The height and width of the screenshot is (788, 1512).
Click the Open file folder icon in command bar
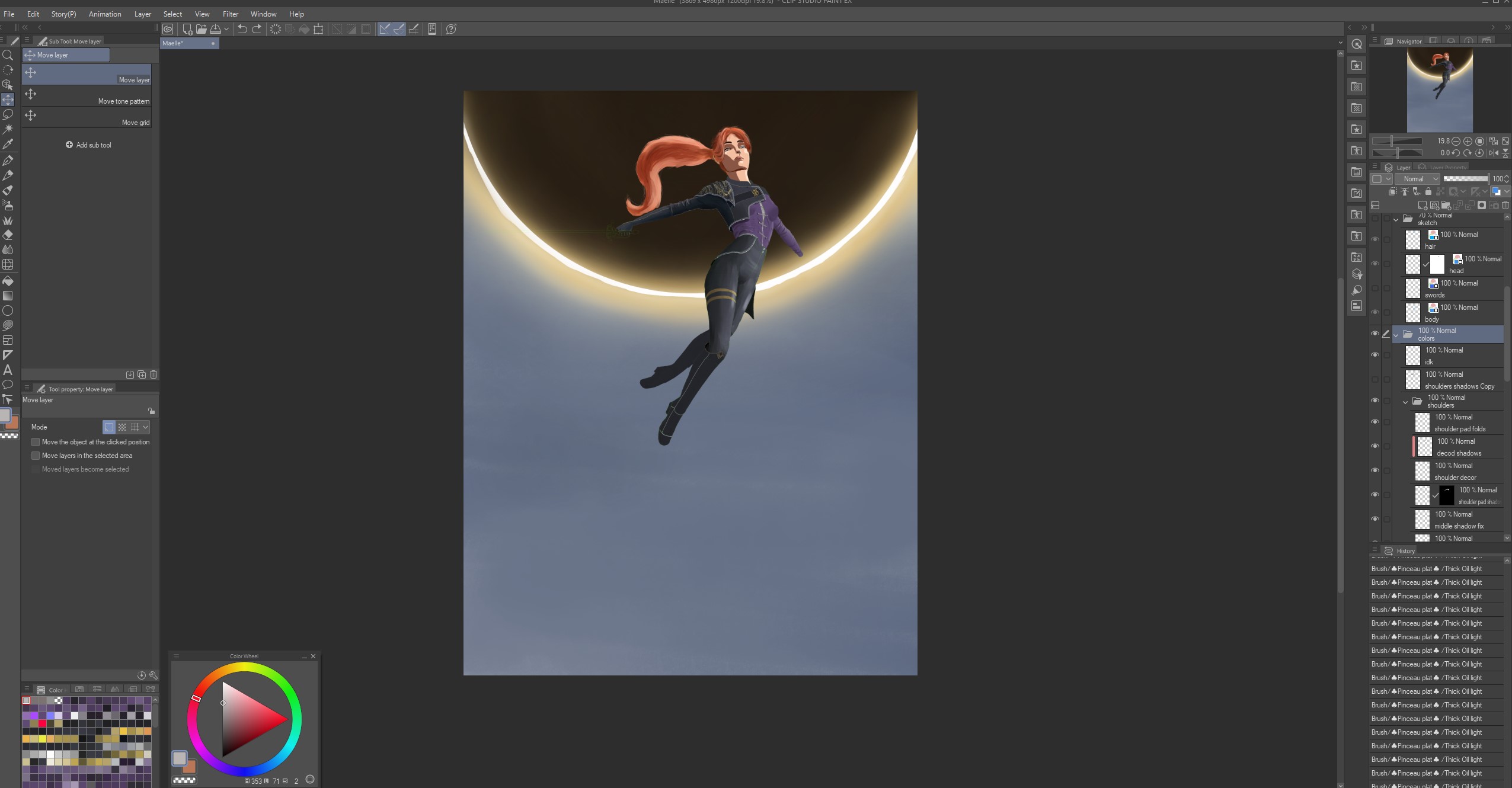201,29
